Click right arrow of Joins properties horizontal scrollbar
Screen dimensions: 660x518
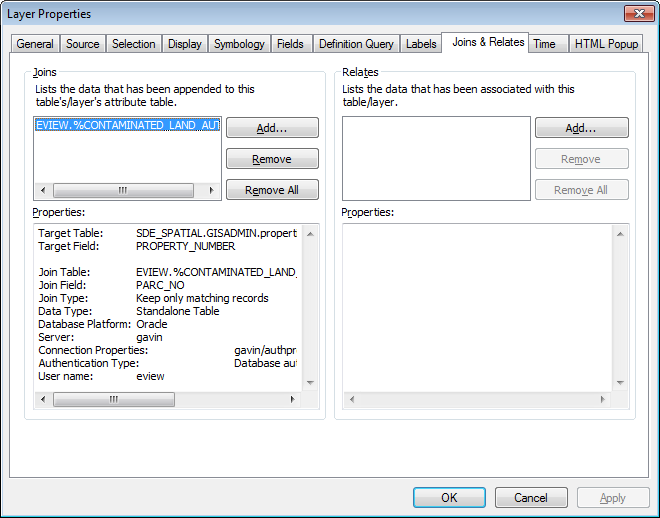click(x=293, y=399)
